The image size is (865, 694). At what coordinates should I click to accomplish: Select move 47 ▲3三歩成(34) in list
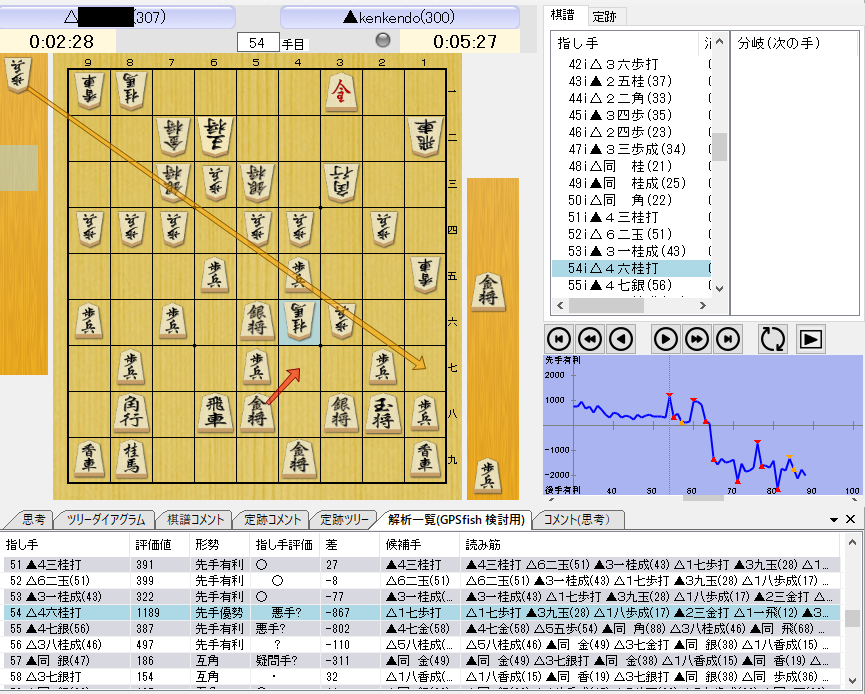(631, 149)
